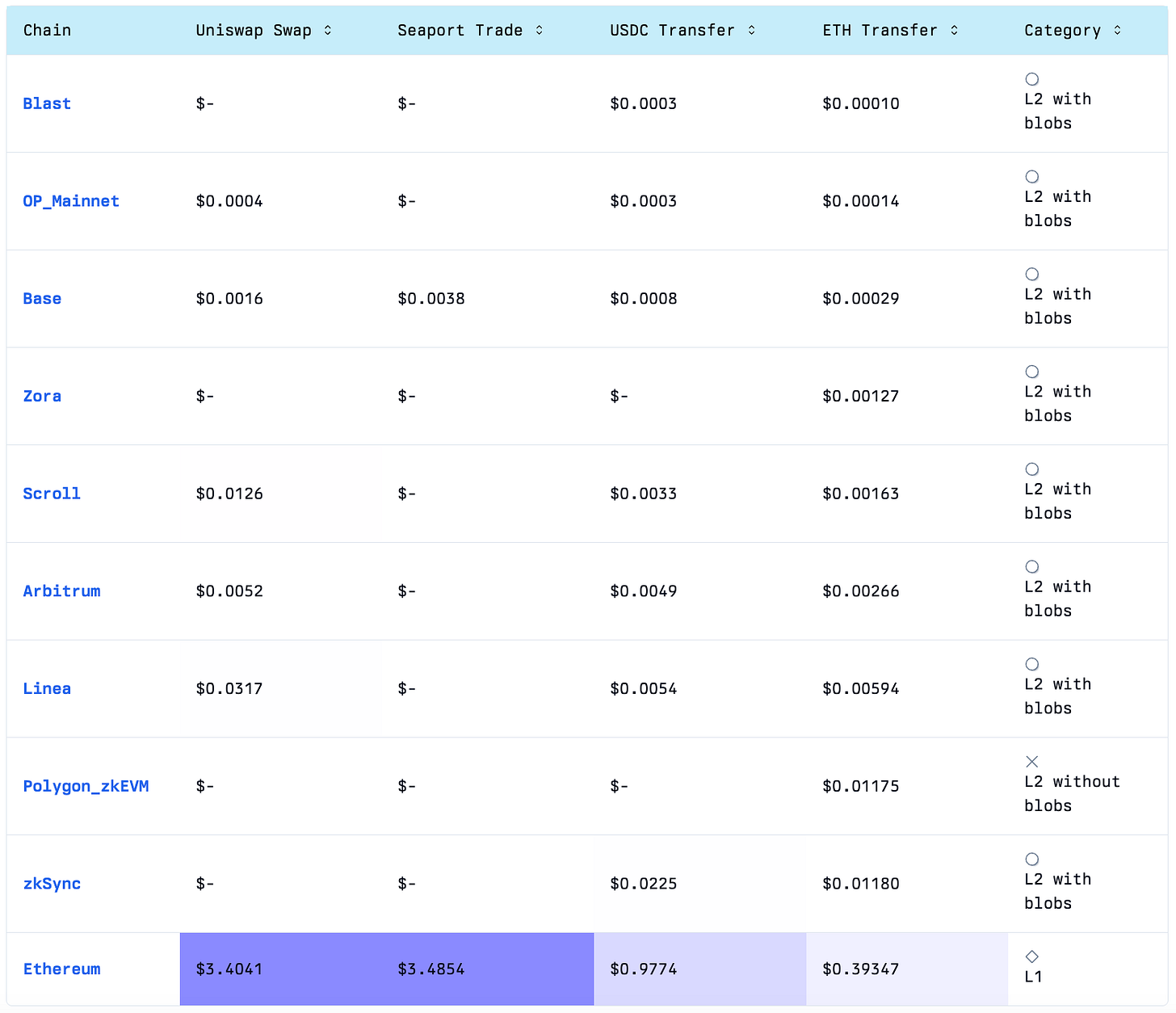
Task: Click 'L2 without blobs' category label
Action: click(x=1073, y=794)
